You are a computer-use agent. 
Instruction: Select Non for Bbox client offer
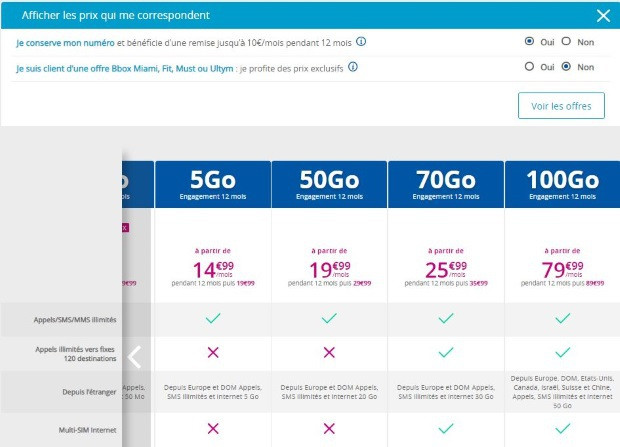coord(566,66)
